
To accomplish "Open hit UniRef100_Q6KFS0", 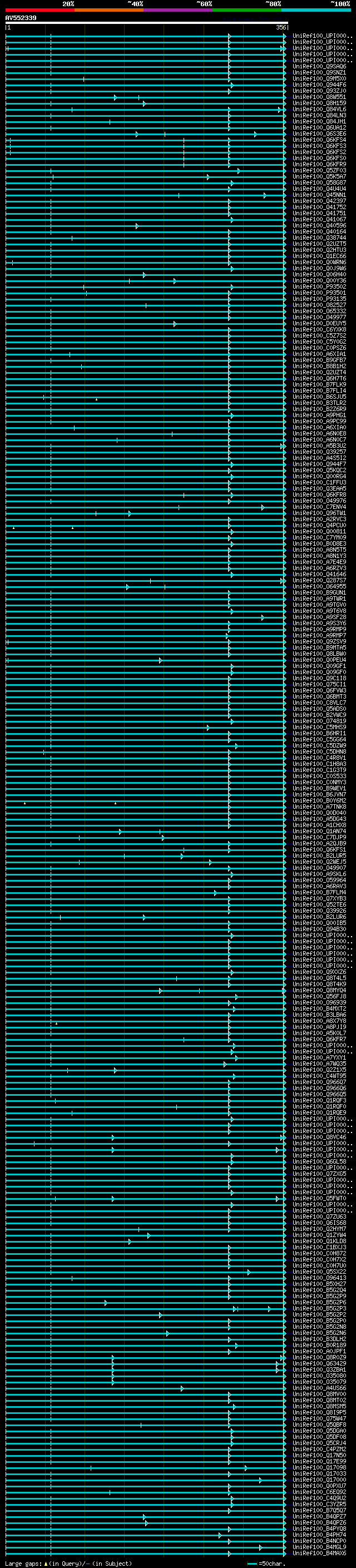I will [x=319, y=157].
